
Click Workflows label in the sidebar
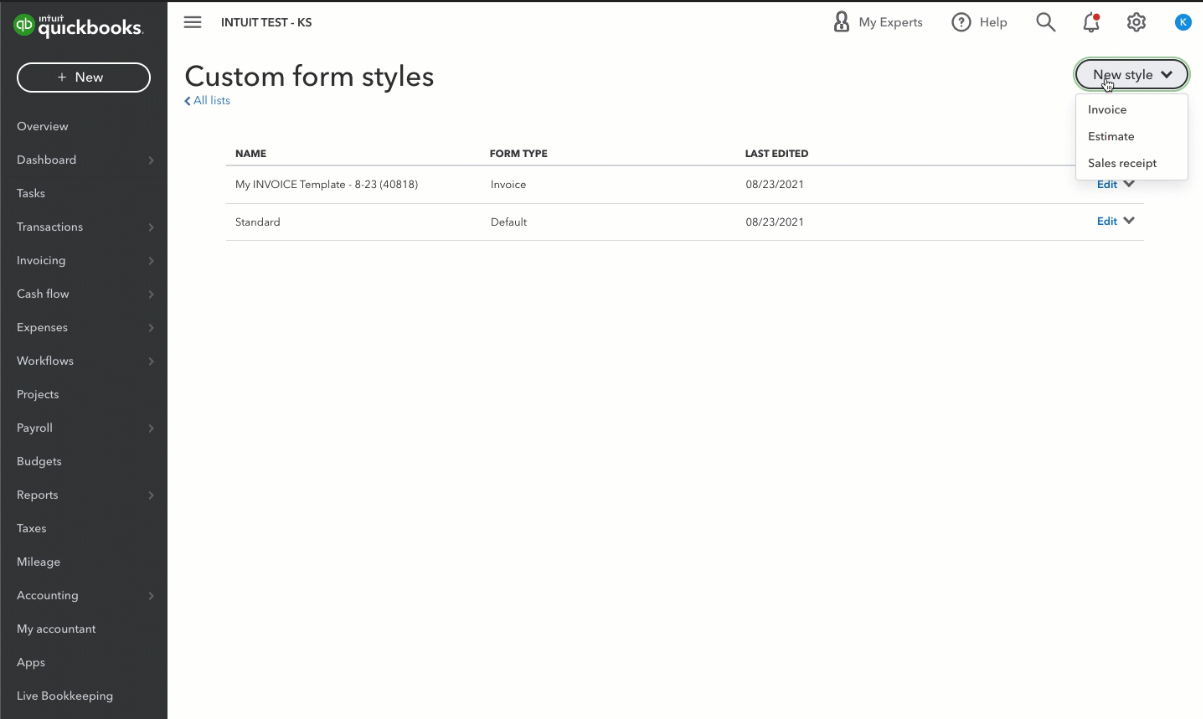[45, 361]
